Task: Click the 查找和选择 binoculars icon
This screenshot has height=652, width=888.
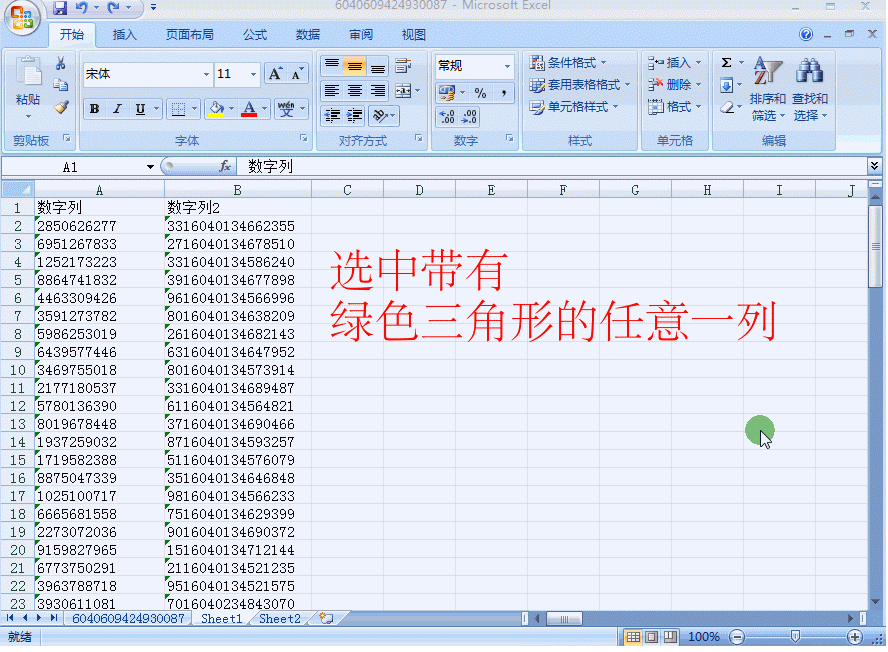Action: (808, 72)
